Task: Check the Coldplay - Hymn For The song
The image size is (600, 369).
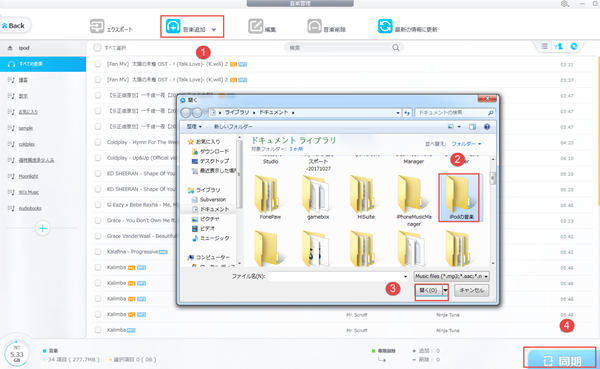Action: 98,142
